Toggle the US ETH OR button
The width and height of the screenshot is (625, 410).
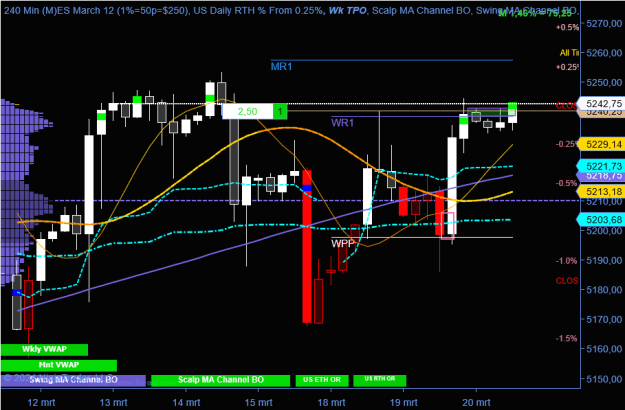point(322,380)
